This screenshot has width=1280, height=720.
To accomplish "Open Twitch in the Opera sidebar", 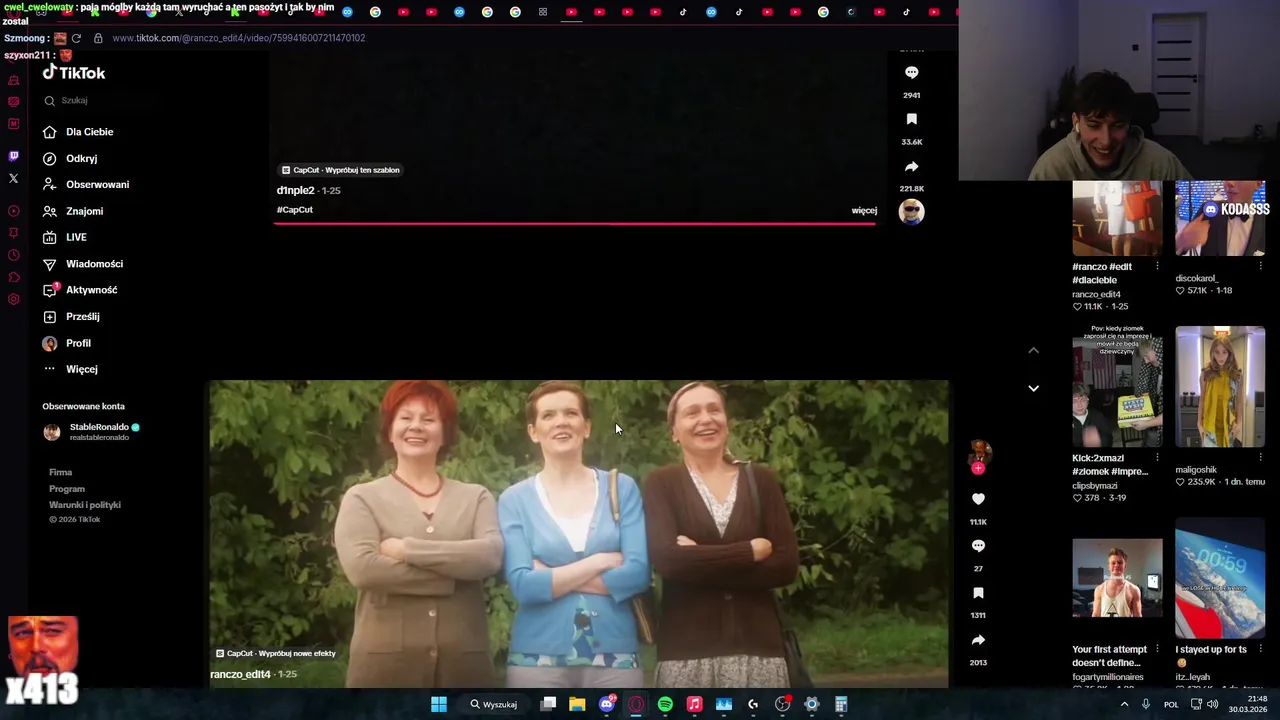I will pos(13,156).
